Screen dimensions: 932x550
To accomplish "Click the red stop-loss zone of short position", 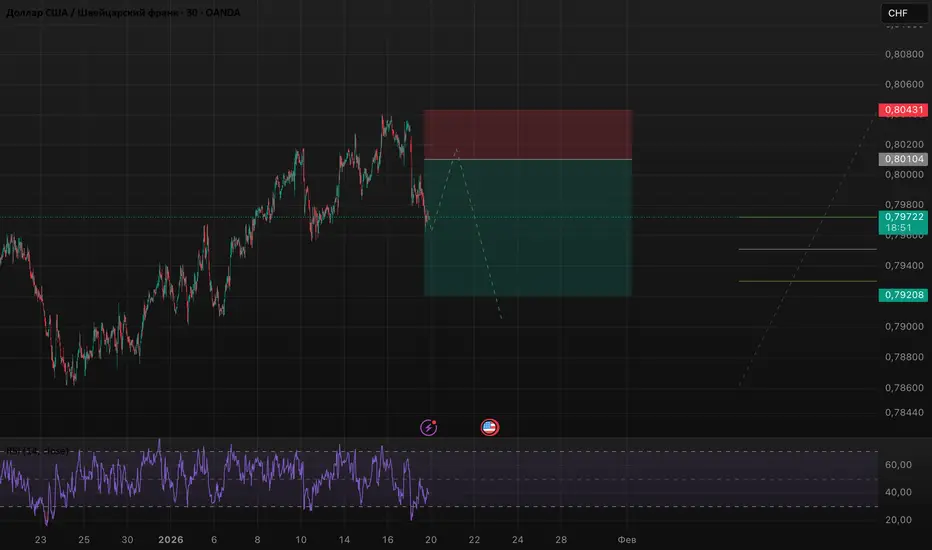I will (x=528, y=134).
